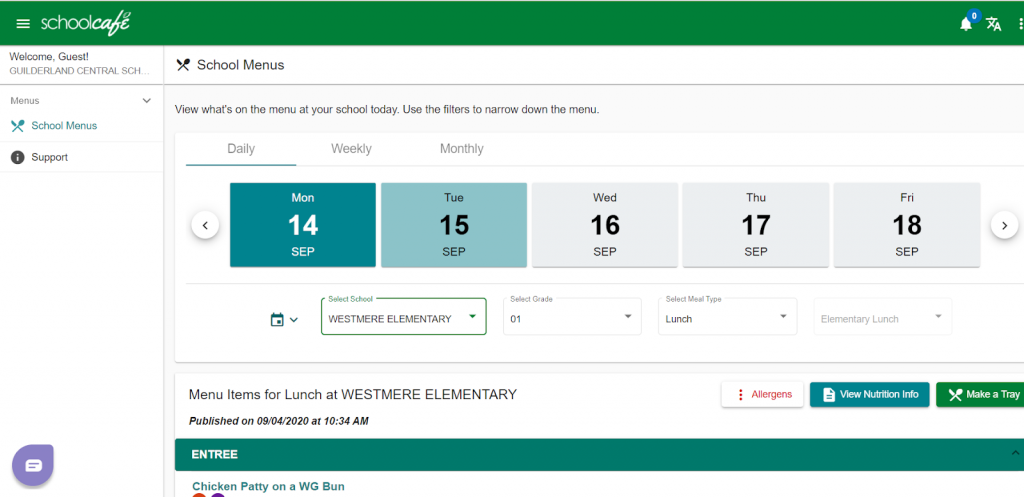Open the calendar date picker icon
The height and width of the screenshot is (497, 1024).
tap(277, 319)
